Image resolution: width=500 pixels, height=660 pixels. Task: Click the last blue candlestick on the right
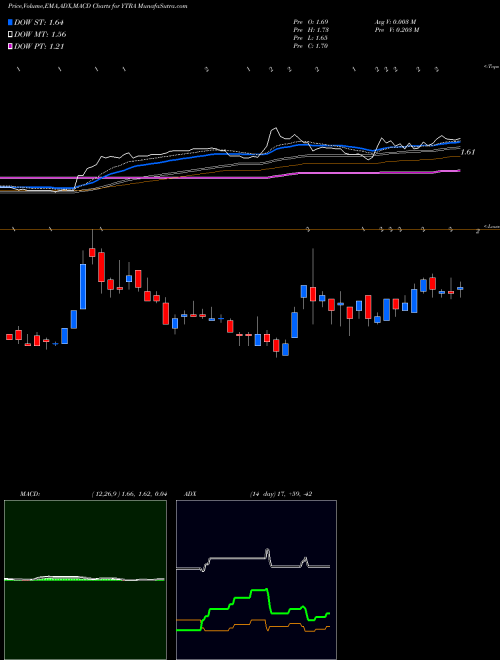tap(460, 288)
